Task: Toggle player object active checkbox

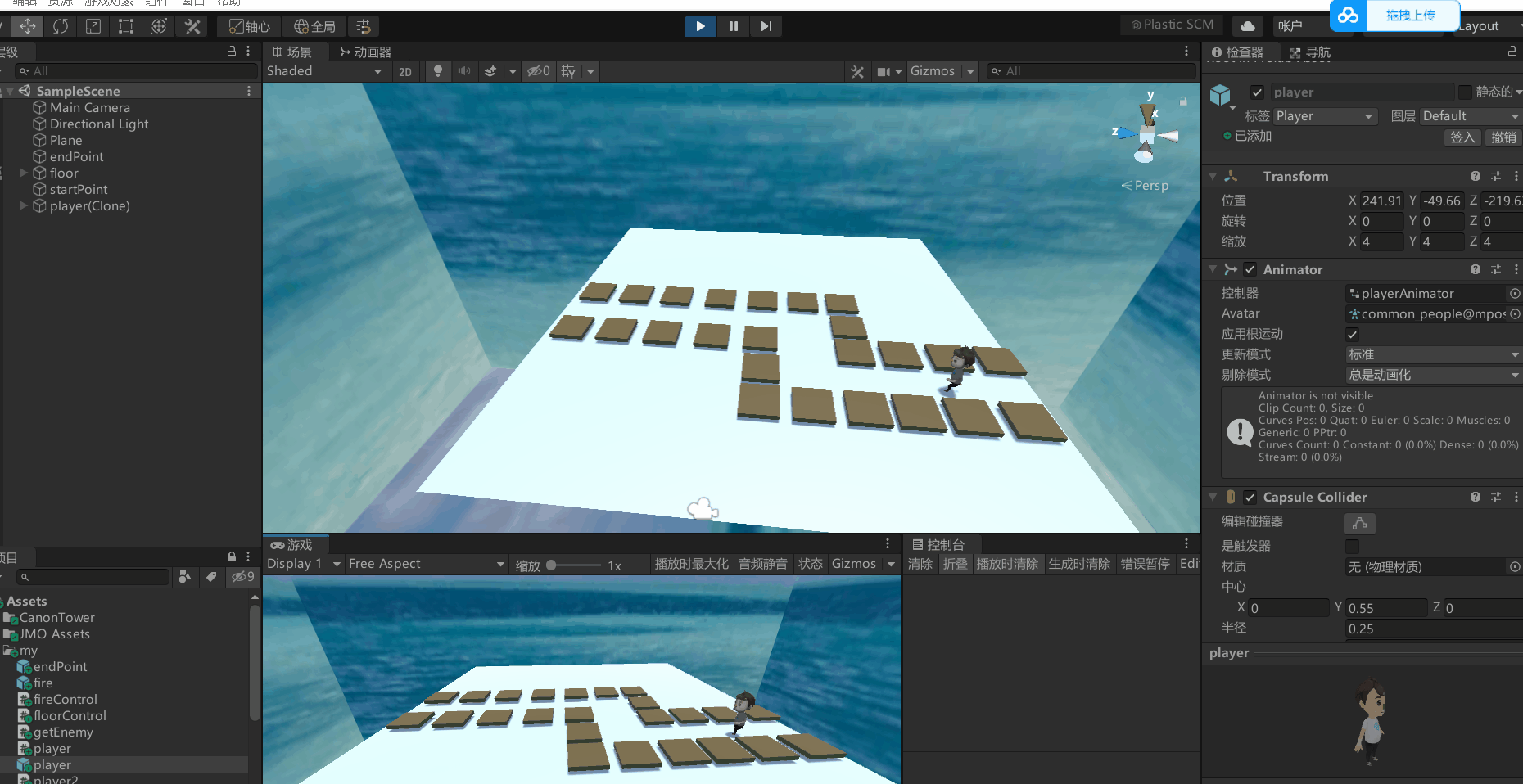Action: [x=1258, y=92]
